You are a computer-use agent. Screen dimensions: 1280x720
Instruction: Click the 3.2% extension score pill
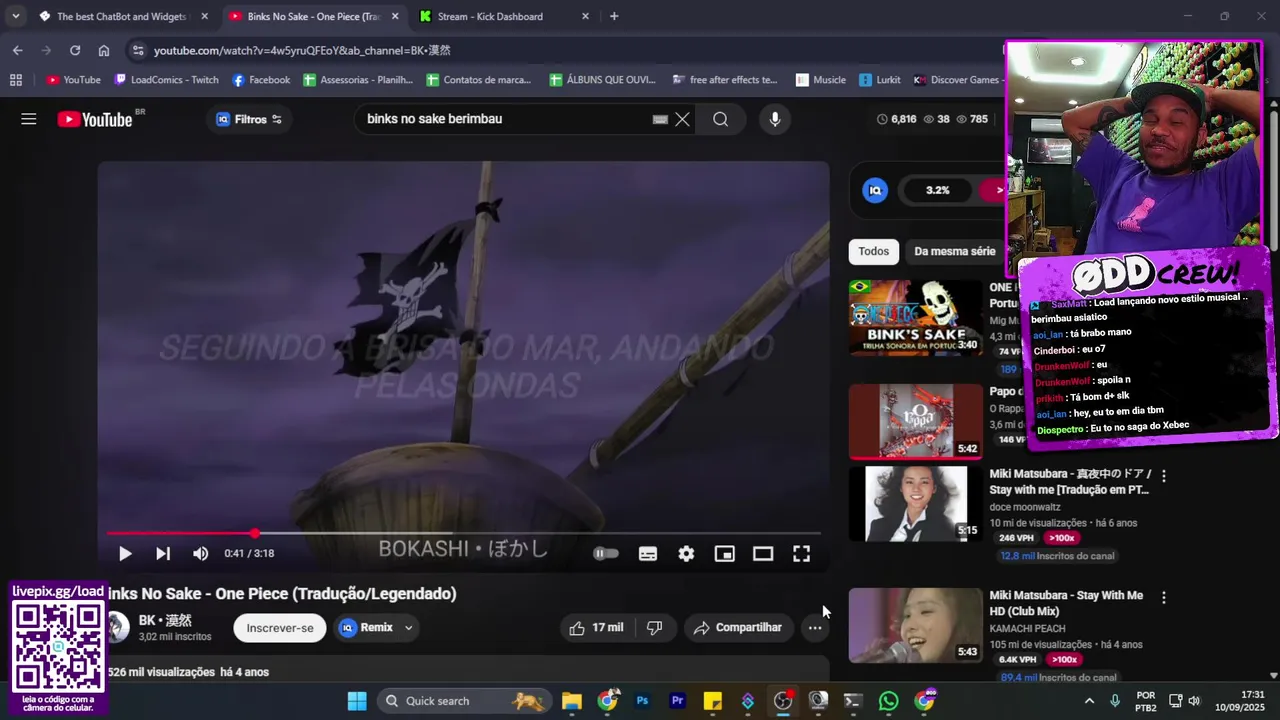point(937,190)
